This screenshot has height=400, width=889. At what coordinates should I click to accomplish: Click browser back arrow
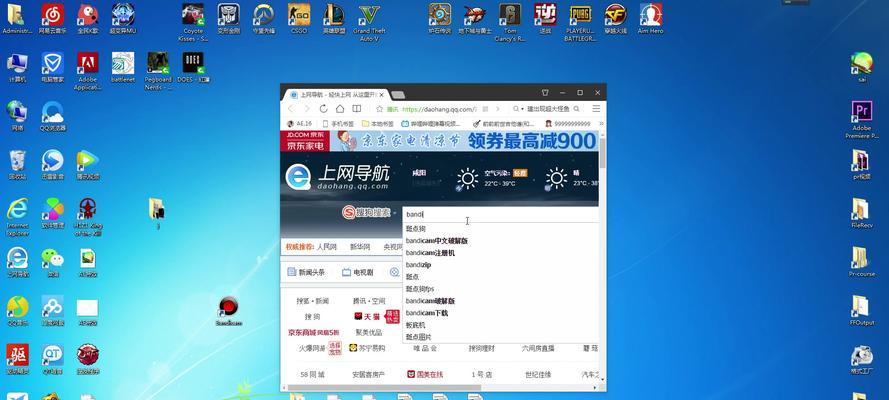coord(291,109)
